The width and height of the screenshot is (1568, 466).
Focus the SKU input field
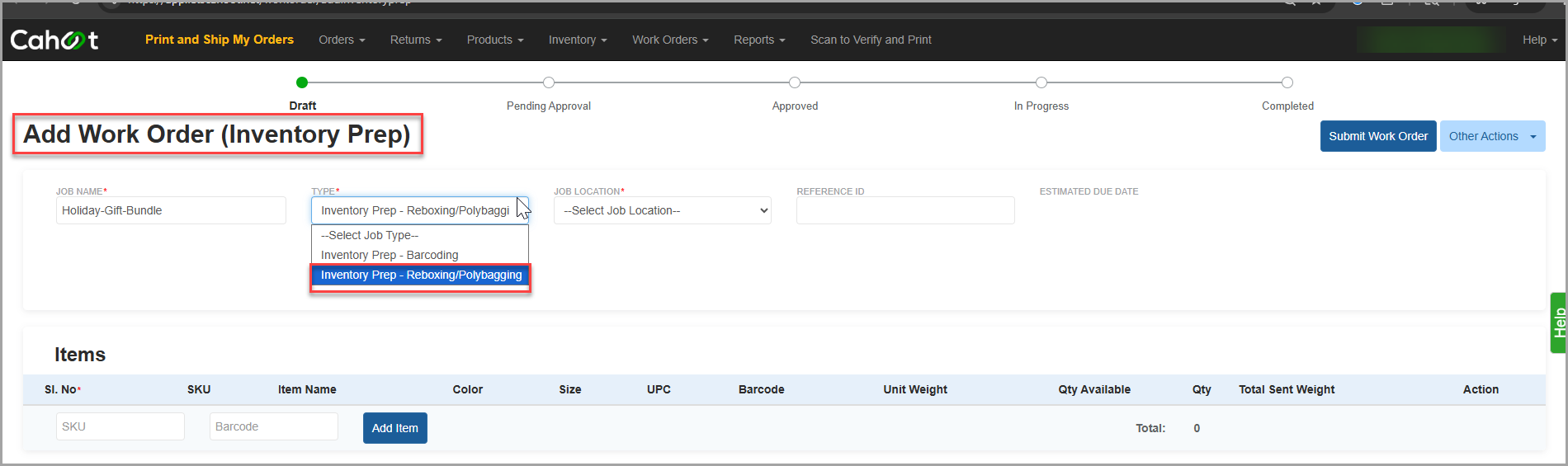[x=120, y=426]
